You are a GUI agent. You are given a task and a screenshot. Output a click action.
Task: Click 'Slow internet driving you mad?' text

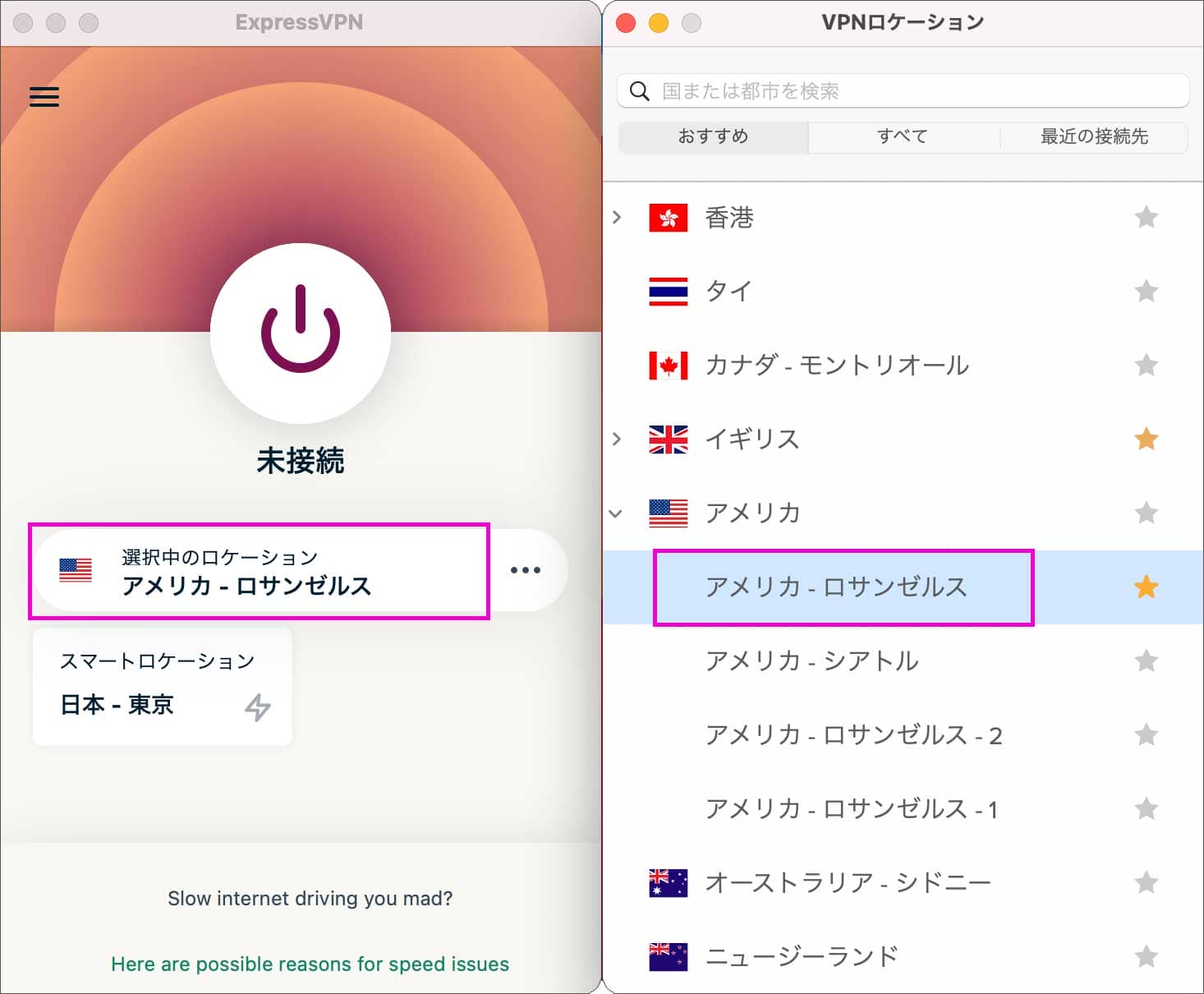(310, 899)
